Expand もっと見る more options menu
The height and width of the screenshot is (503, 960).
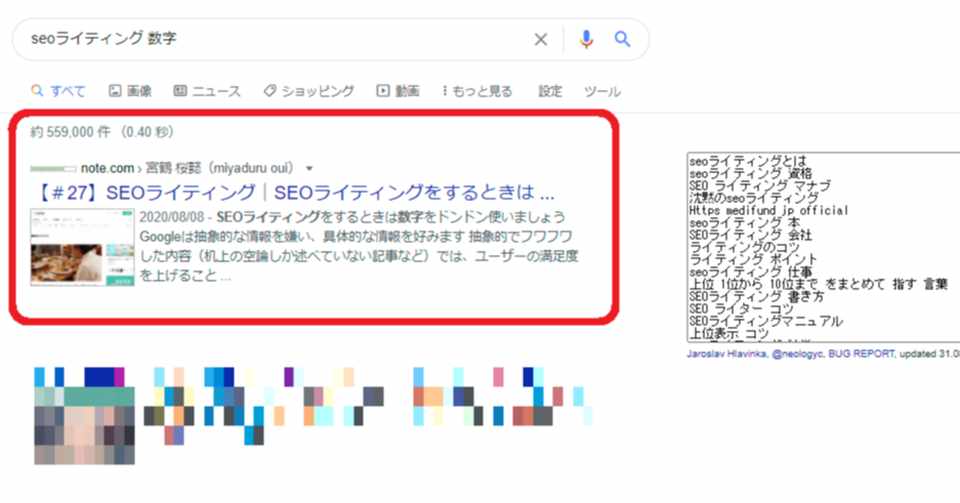coord(477,91)
